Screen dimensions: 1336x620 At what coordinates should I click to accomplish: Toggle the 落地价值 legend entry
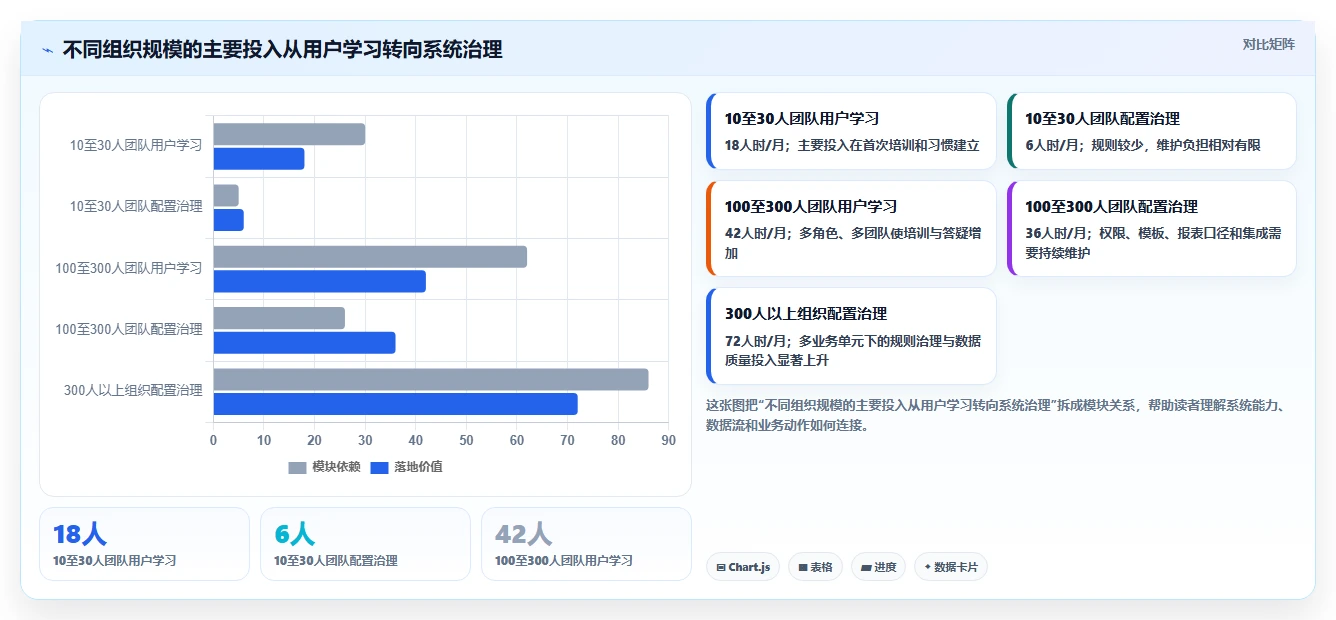point(406,467)
